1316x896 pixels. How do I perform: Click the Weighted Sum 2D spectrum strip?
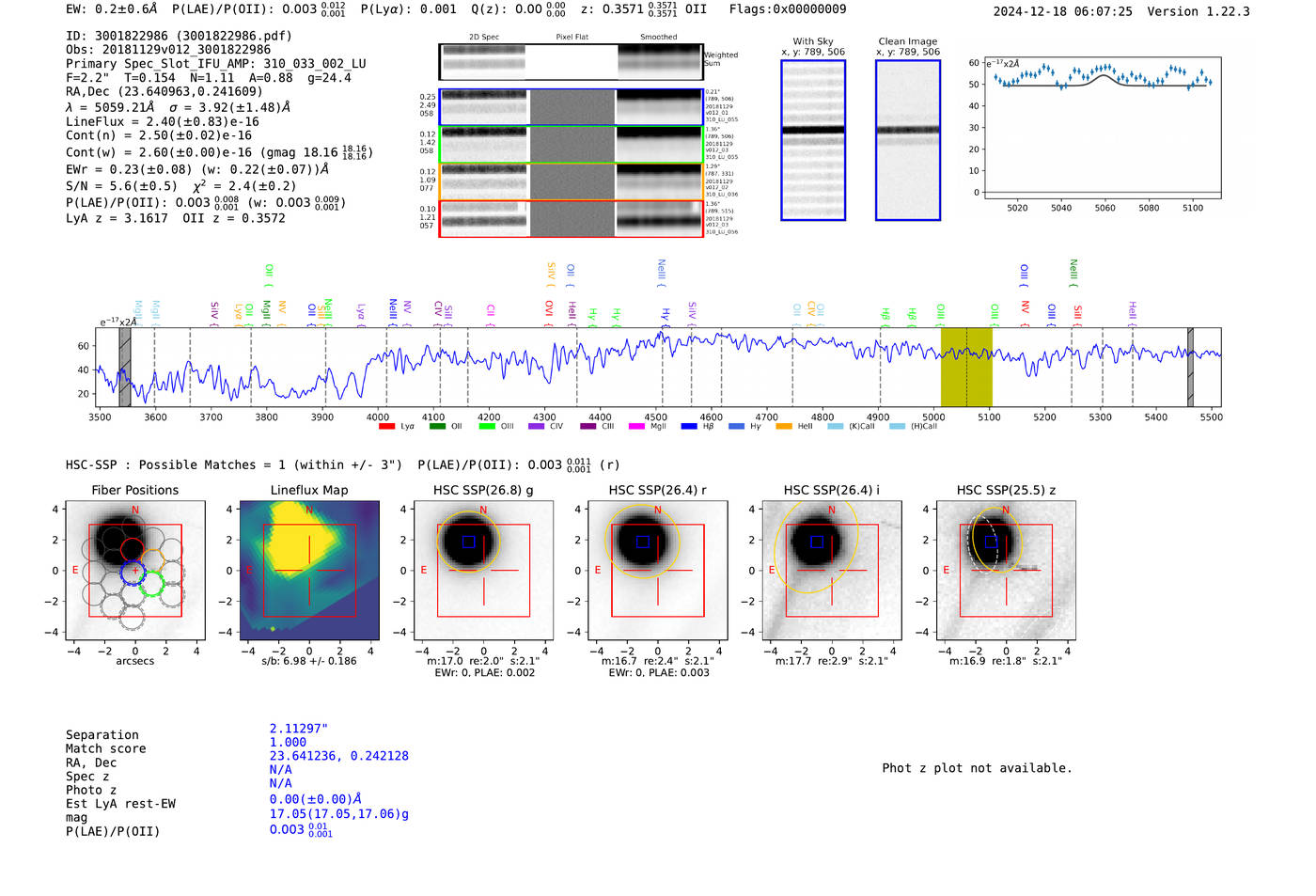click(571, 62)
